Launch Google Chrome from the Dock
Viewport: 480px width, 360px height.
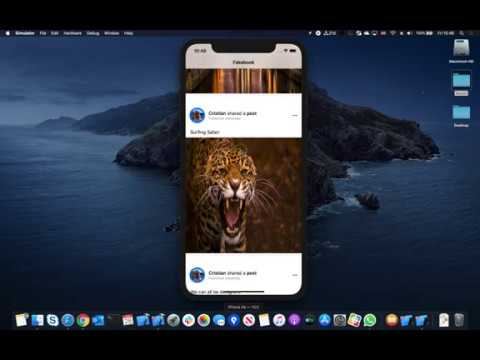(83, 320)
